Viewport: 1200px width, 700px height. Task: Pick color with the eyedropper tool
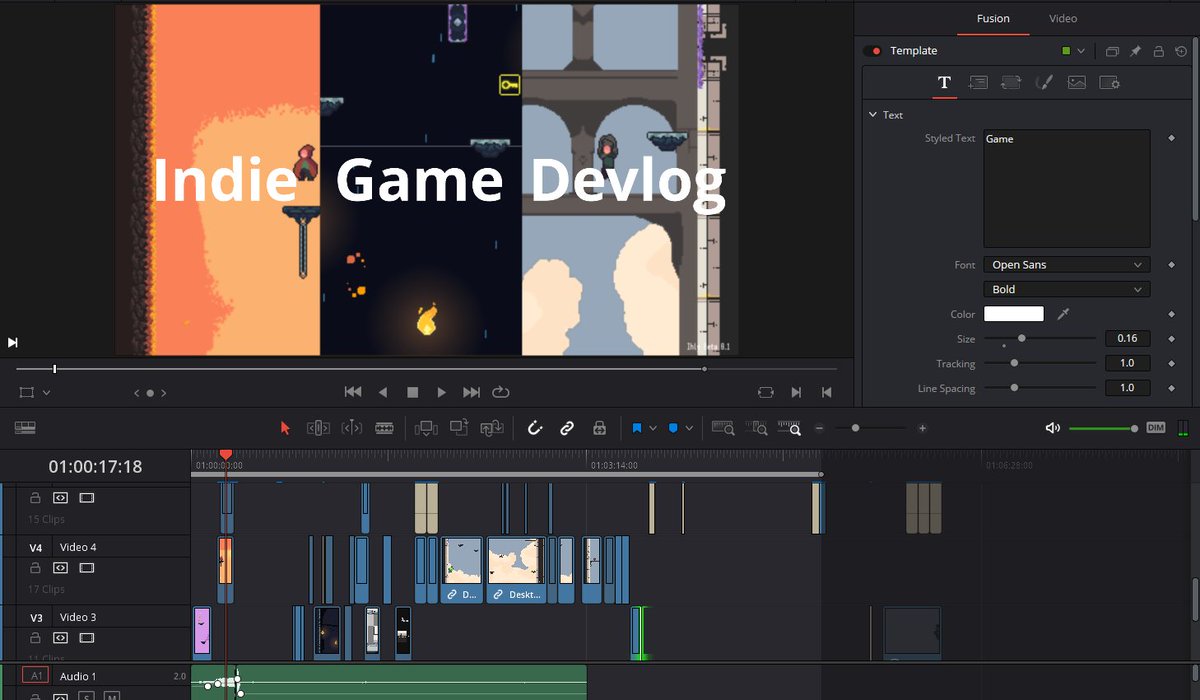[1063, 314]
